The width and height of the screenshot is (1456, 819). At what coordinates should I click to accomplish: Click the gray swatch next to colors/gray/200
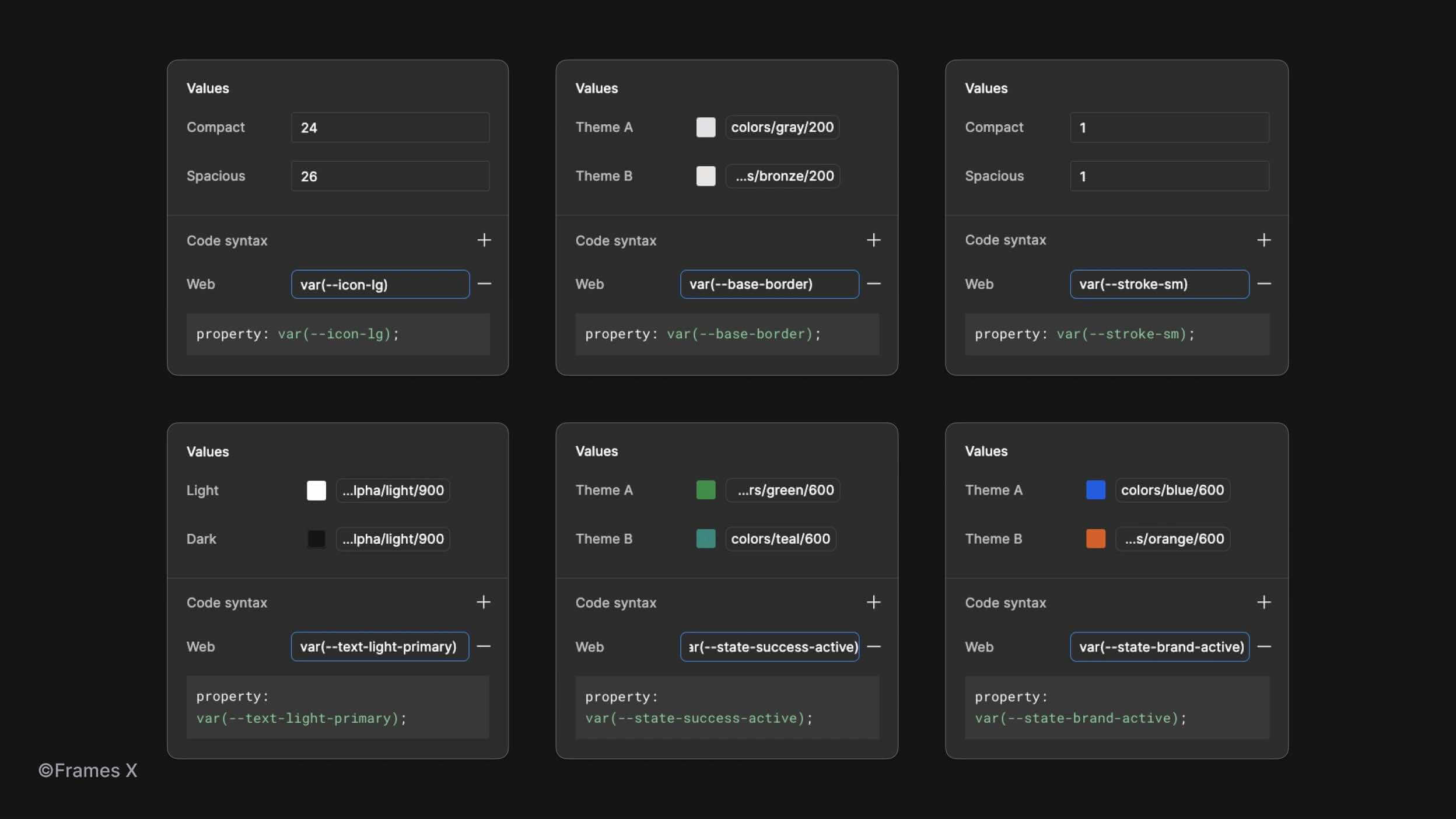tap(706, 127)
